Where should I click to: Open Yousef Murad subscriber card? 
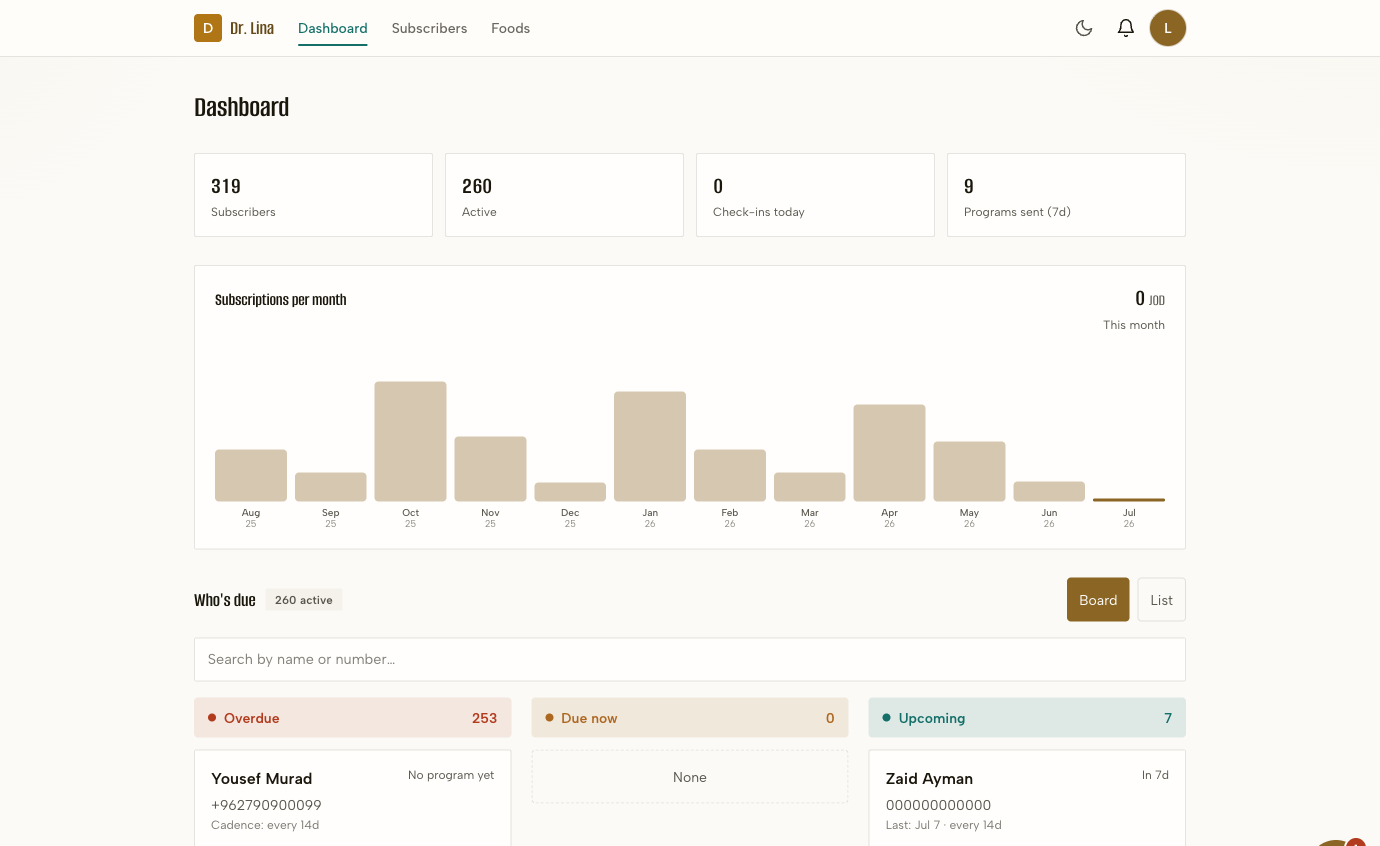pos(352,799)
